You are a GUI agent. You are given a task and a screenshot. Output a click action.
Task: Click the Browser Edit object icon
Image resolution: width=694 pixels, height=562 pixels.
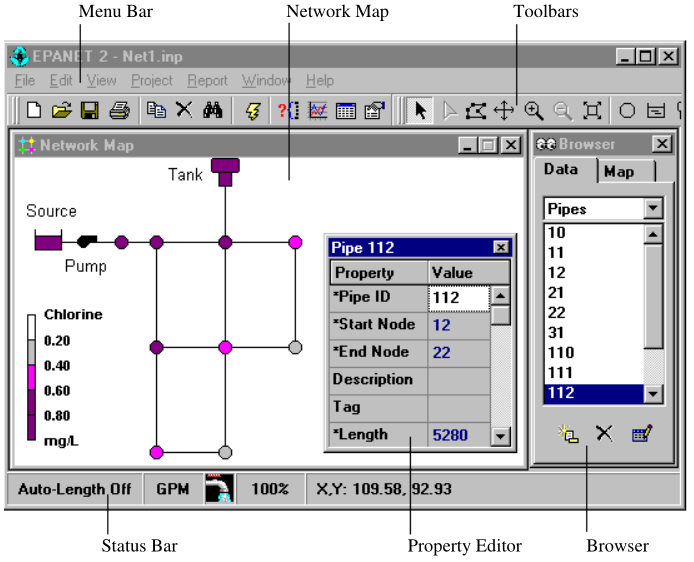pyautogui.click(x=642, y=434)
